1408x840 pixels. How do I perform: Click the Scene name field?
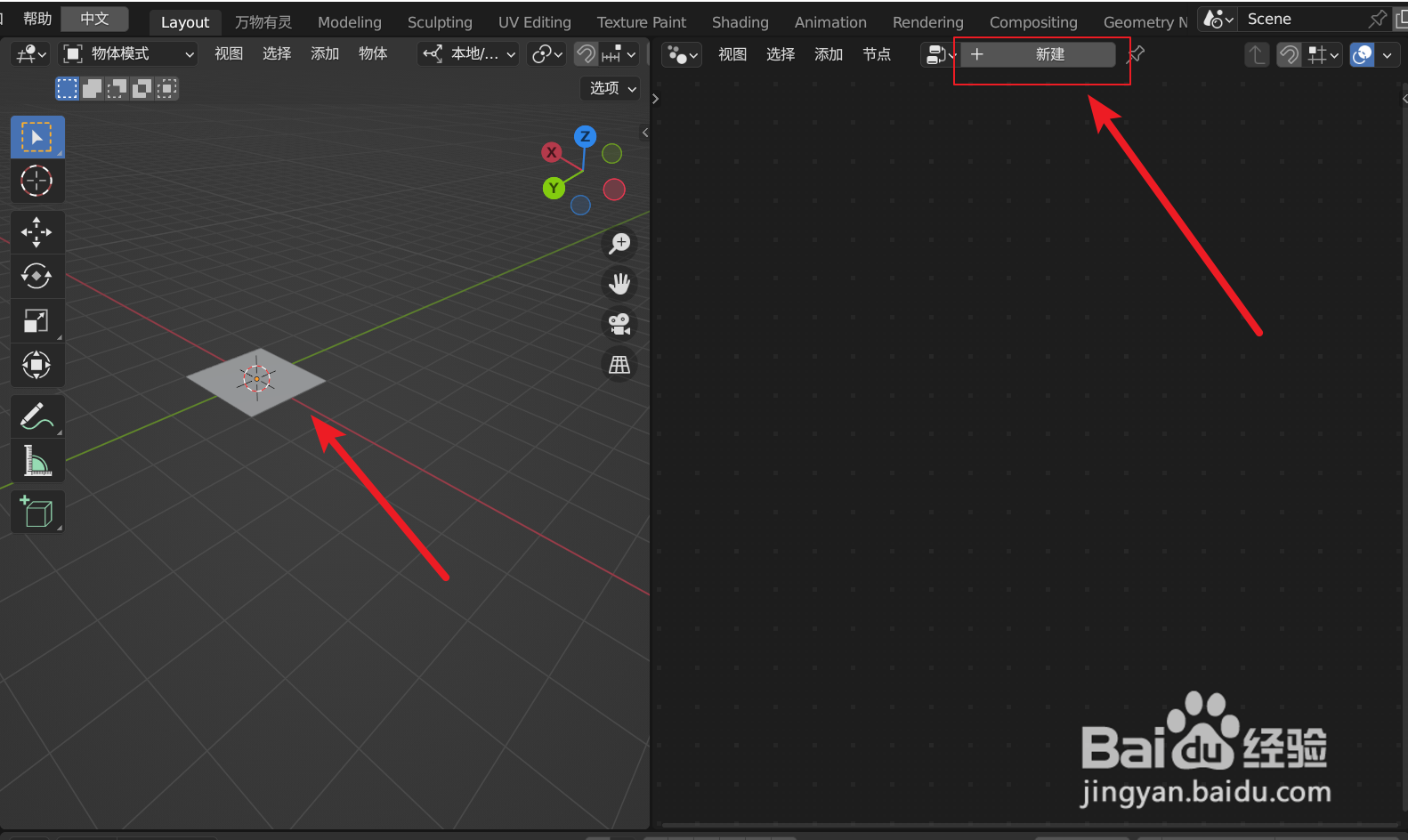coord(1304,19)
